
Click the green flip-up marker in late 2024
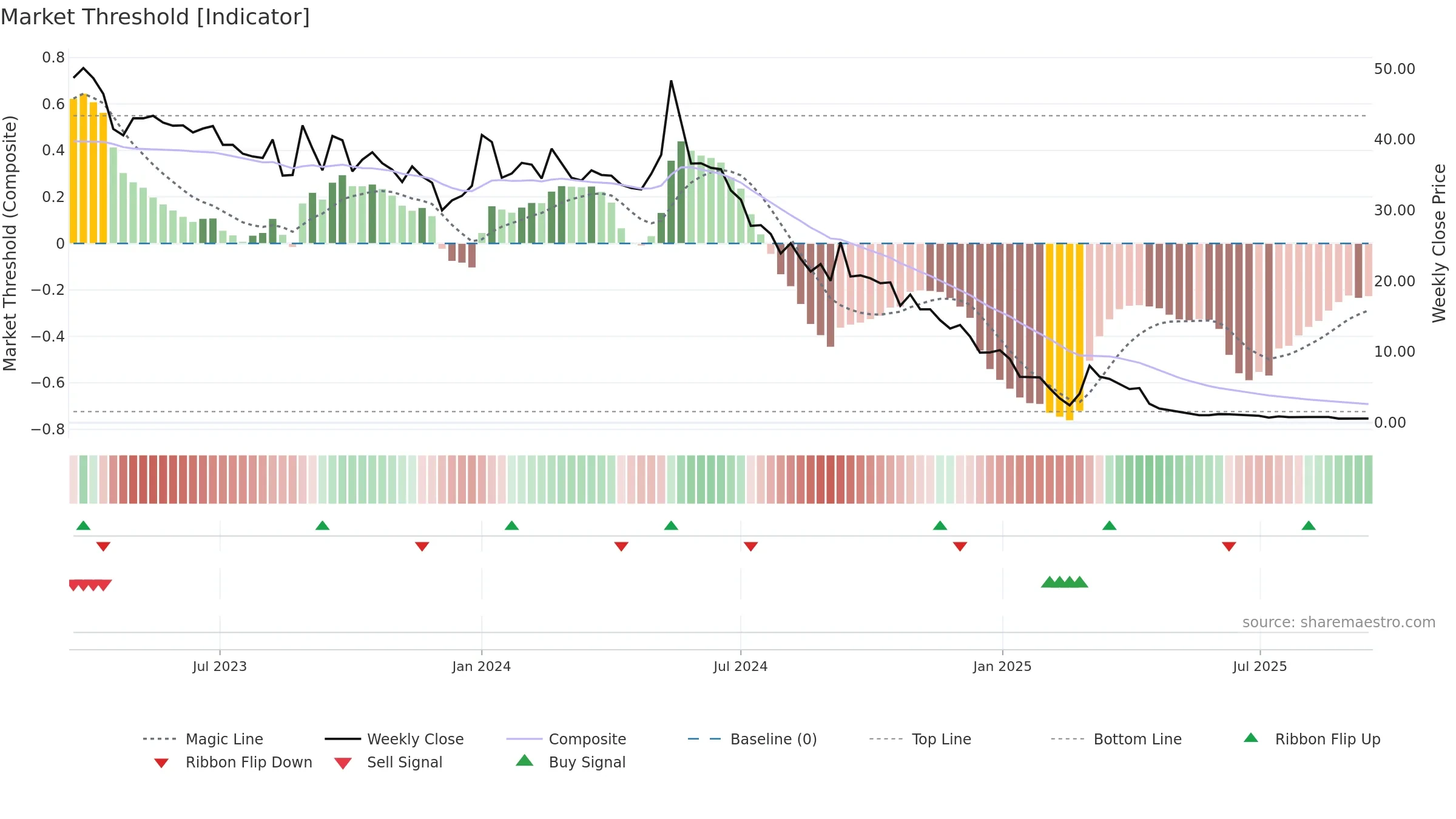click(940, 525)
